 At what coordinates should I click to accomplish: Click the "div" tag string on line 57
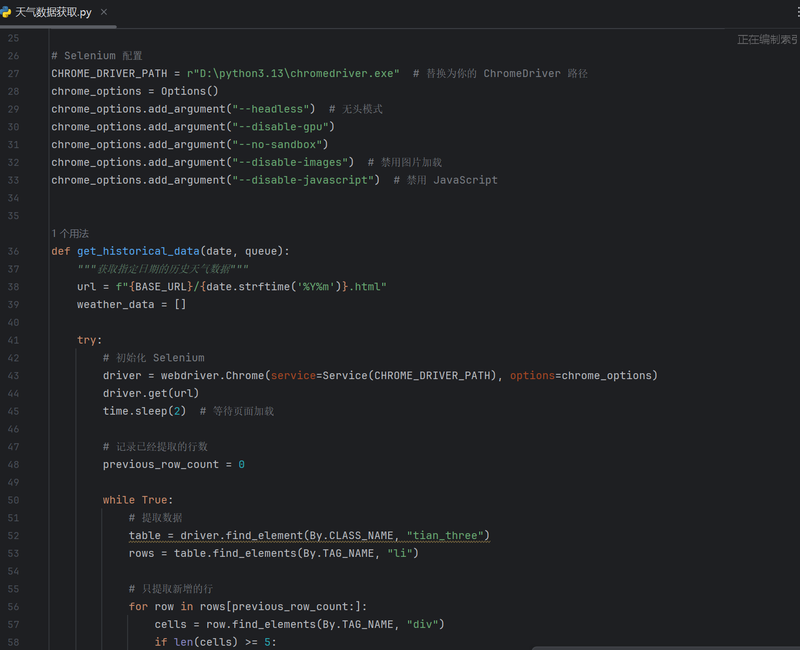coord(422,624)
